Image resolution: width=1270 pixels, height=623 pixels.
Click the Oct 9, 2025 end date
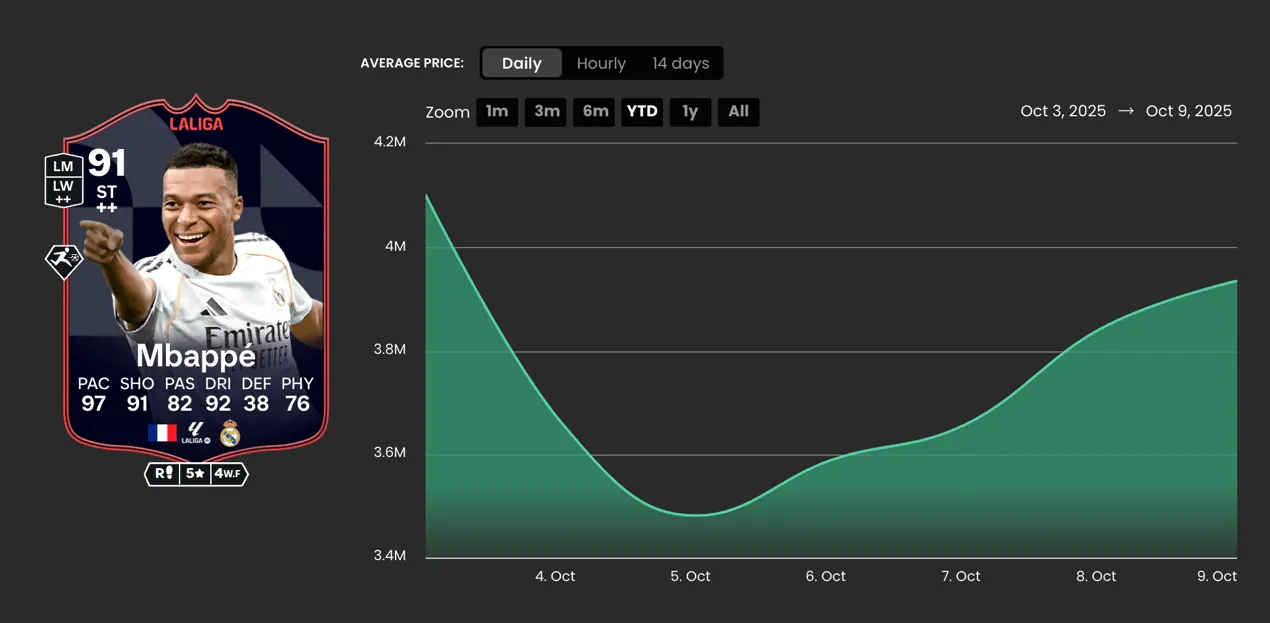point(1188,111)
